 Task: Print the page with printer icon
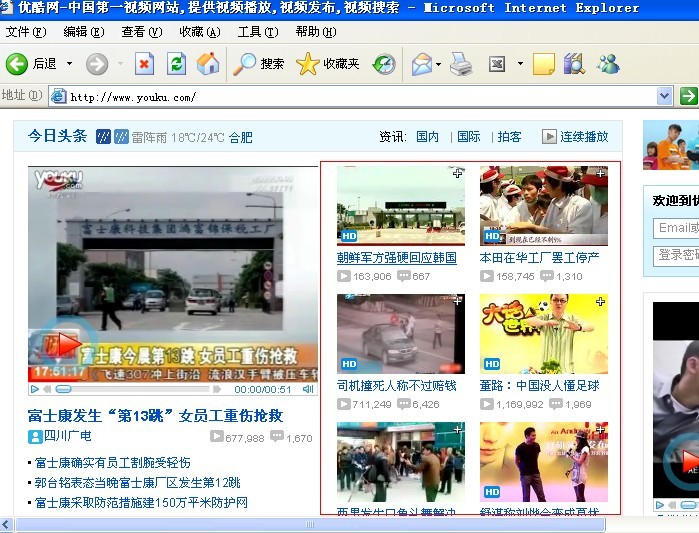tap(461, 64)
